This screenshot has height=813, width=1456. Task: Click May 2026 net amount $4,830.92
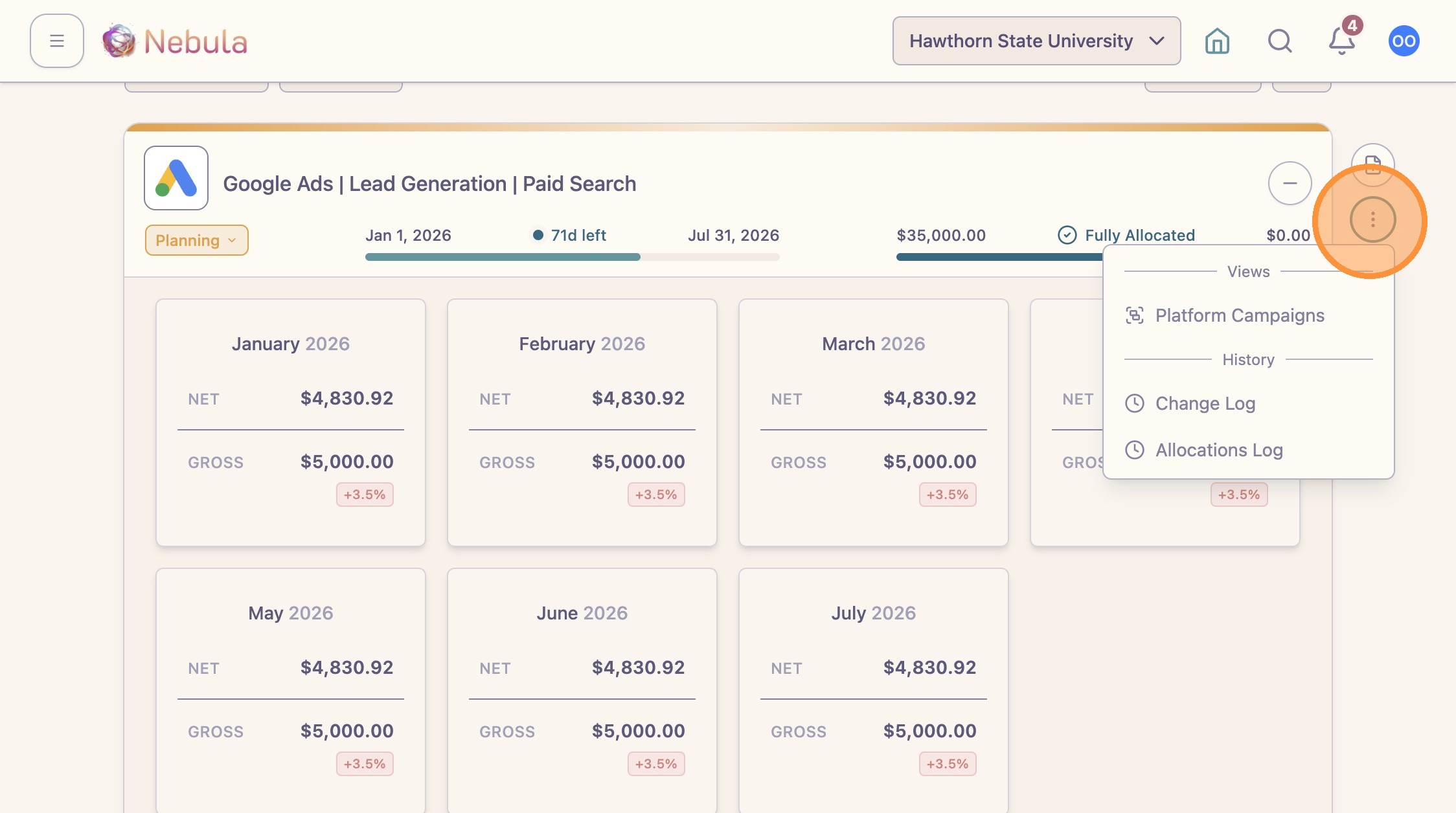pyautogui.click(x=347, y=667)
